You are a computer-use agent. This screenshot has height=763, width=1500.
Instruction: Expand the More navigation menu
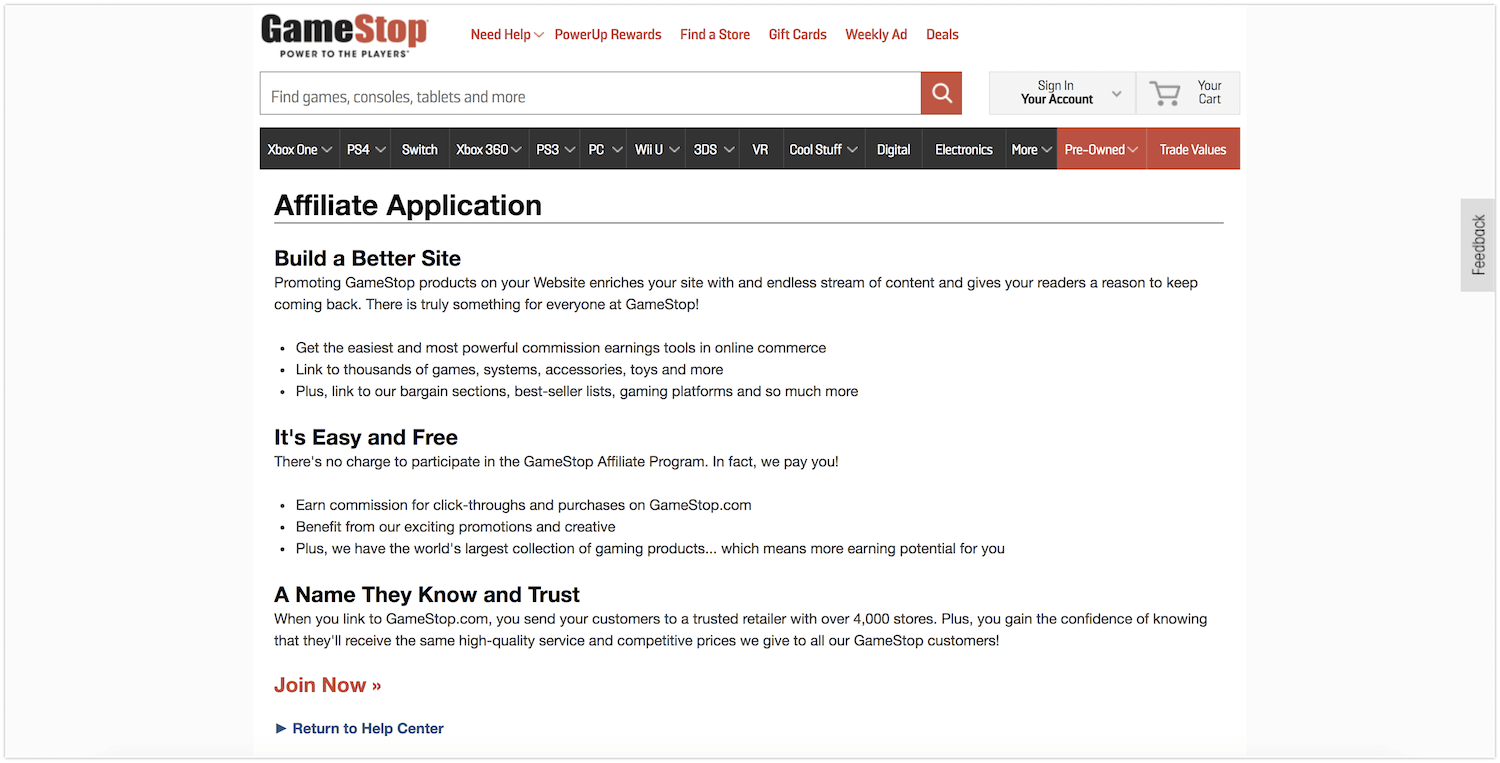pos(1031,149)
